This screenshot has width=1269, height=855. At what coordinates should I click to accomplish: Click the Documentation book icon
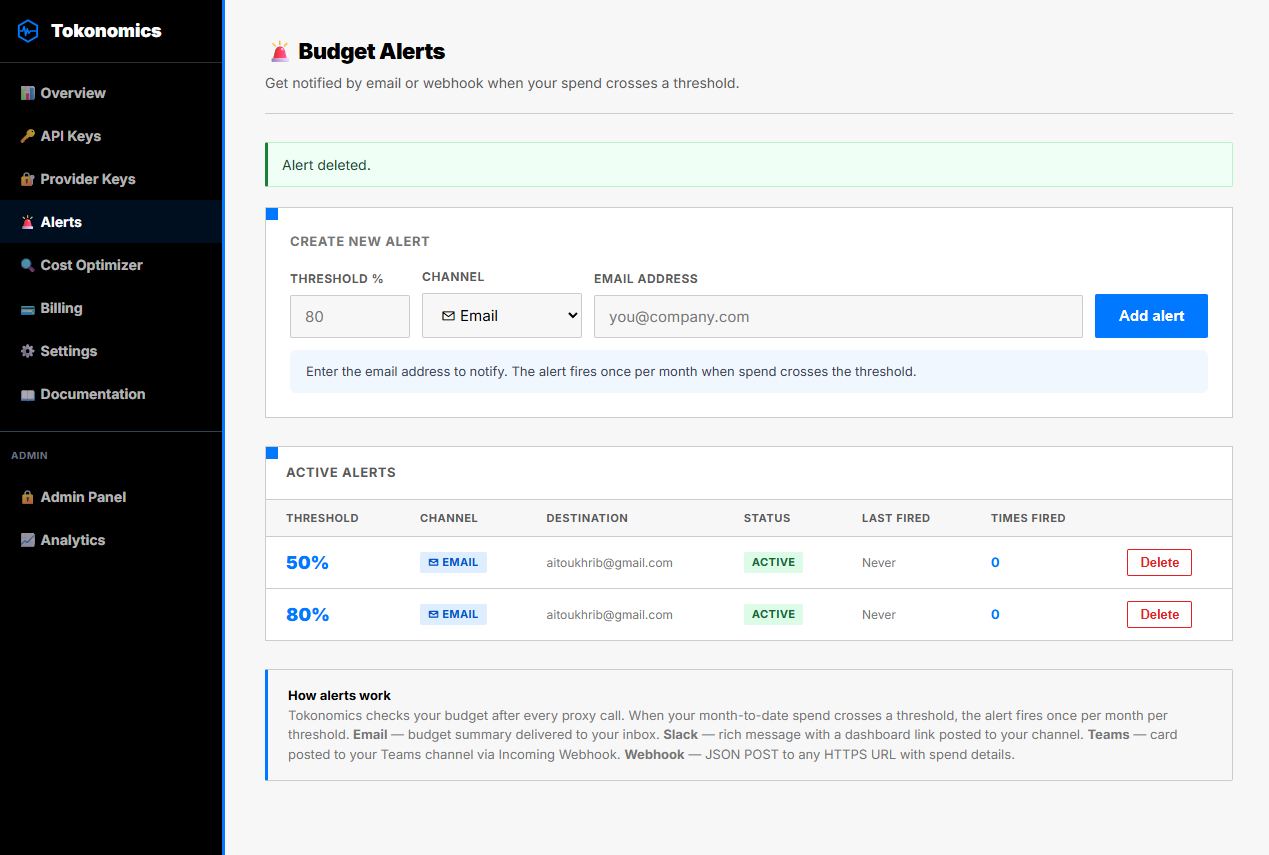click(x=28, y=394)
